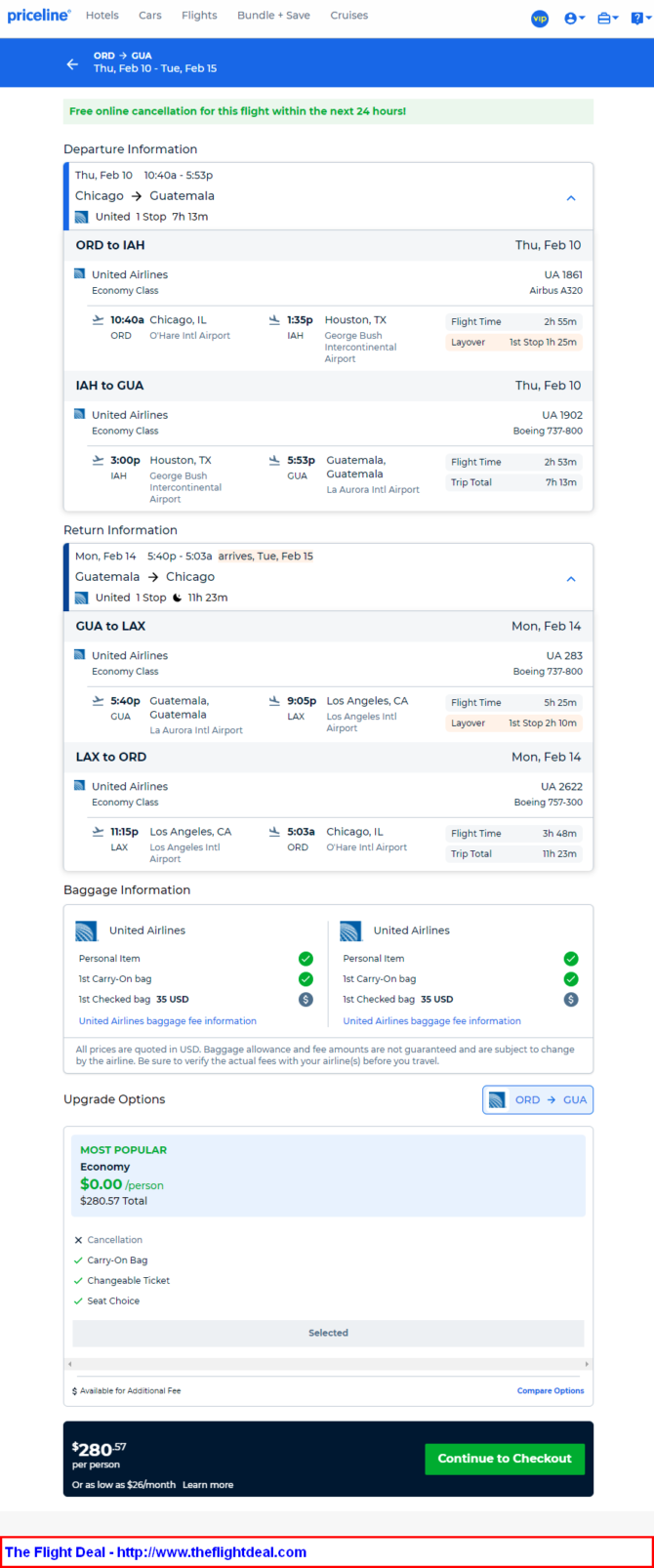654x1568 pixels.
Task: Click plane icon beside 5:40p departure
Action: [x=98, y=700]
